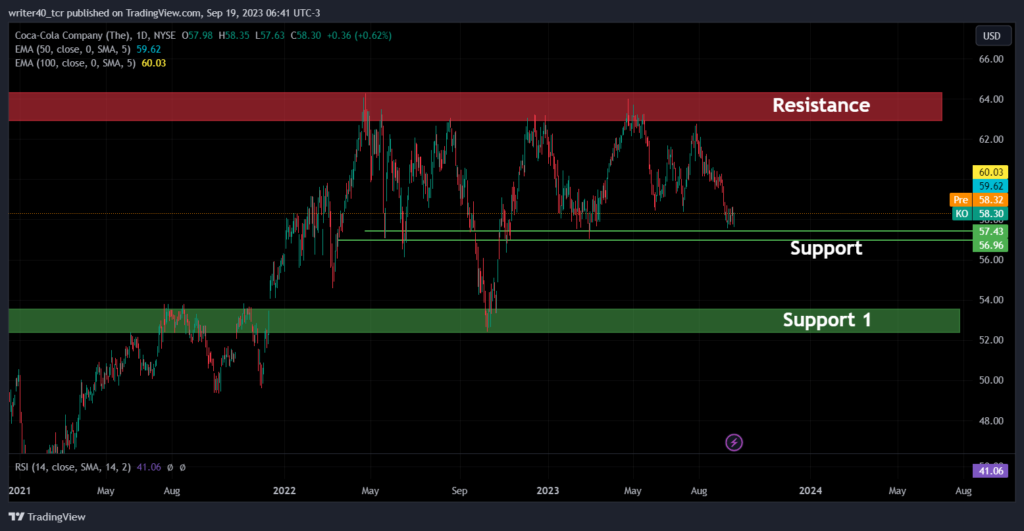The image size is (1024, 531).
Task: Click the yellow 60.03 EMA price tag
Action: 991,172
